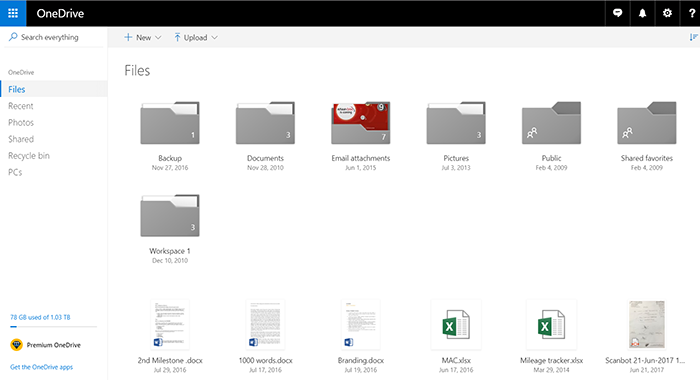Open the Backup folder icon
This screenshot has height=380, width=700.
point(170,123)
